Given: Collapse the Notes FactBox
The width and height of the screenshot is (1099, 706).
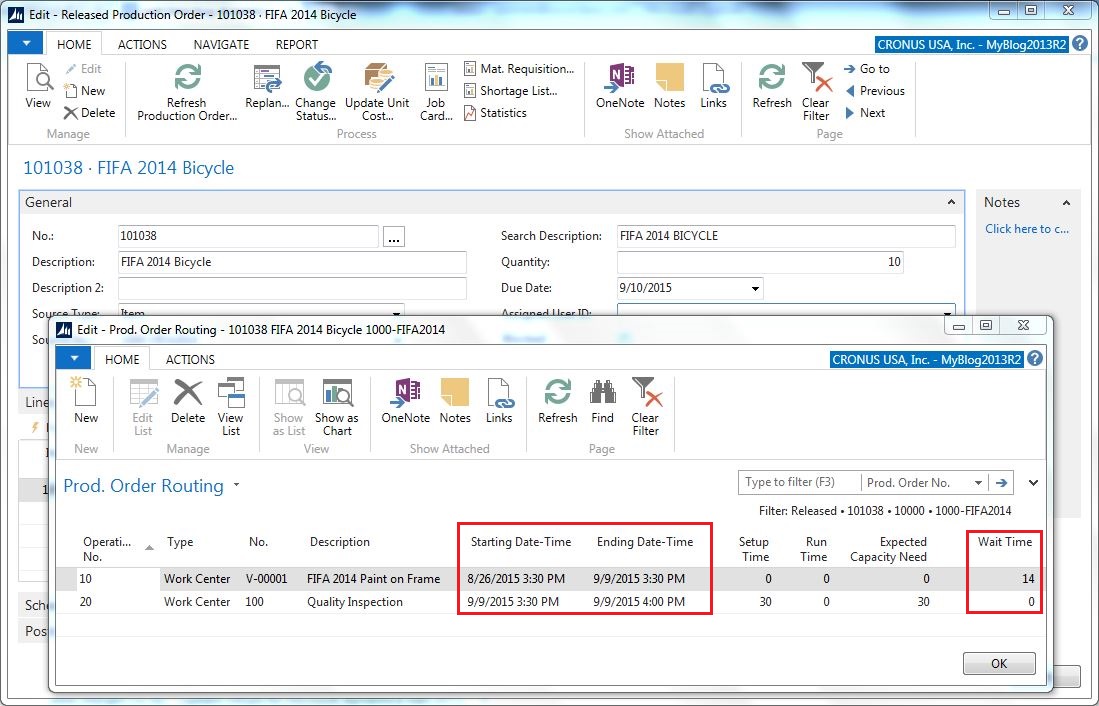Looking at the screenshot, I should 1066,203.
